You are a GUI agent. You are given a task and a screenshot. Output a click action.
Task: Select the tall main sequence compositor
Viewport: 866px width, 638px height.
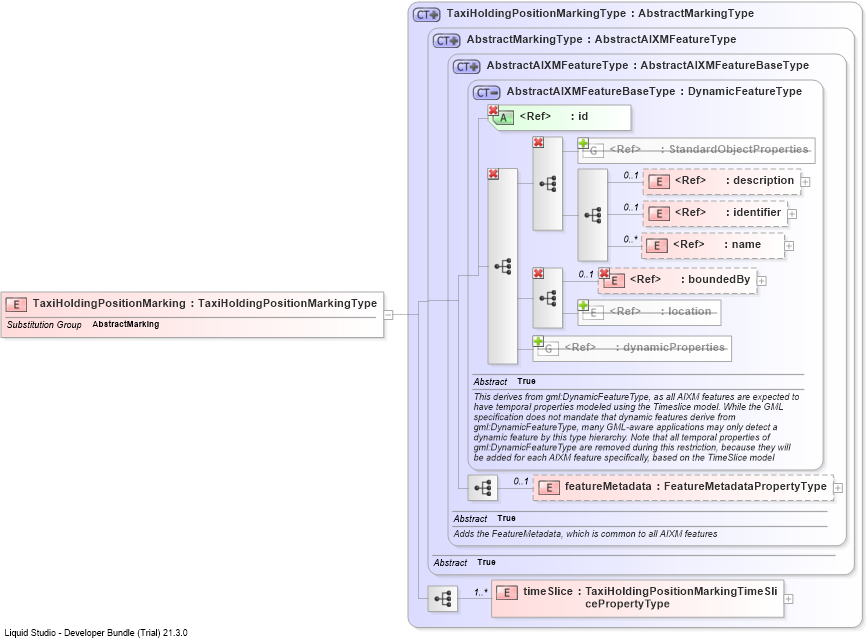[x=503, y=267]
